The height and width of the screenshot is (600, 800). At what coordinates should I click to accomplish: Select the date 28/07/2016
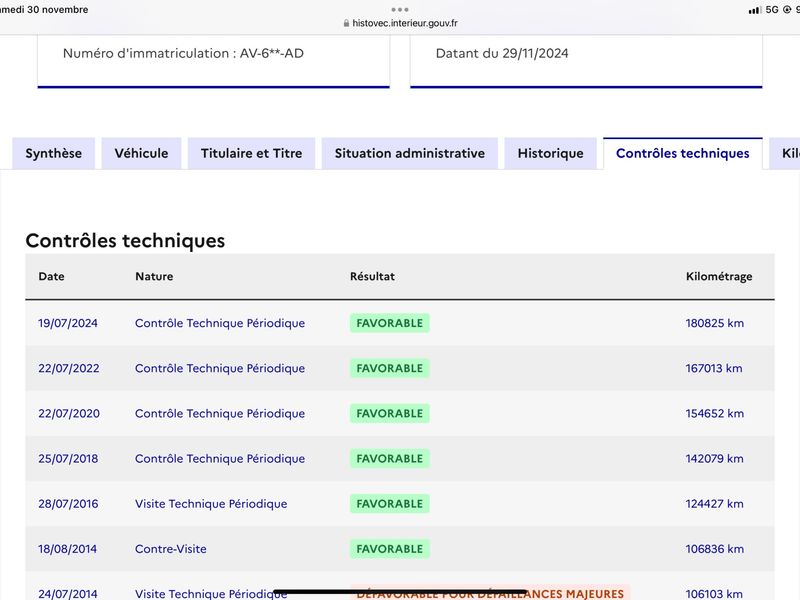pyautogui.click(x=68, y=504)
